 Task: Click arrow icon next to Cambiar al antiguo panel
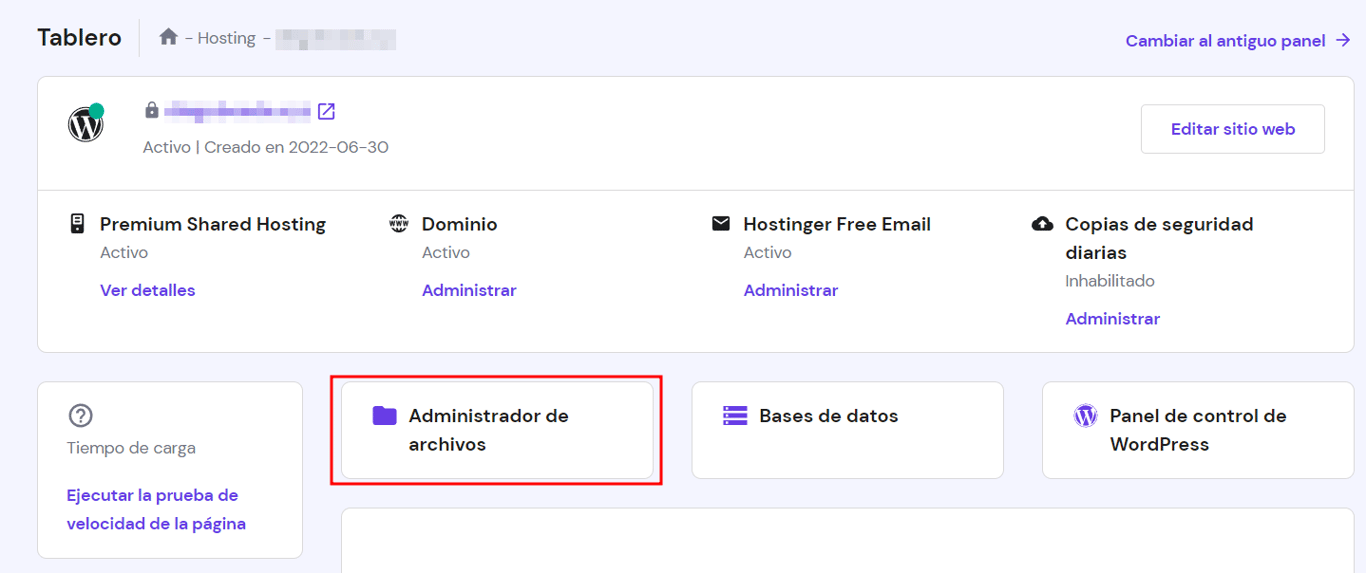[1343, 41]
